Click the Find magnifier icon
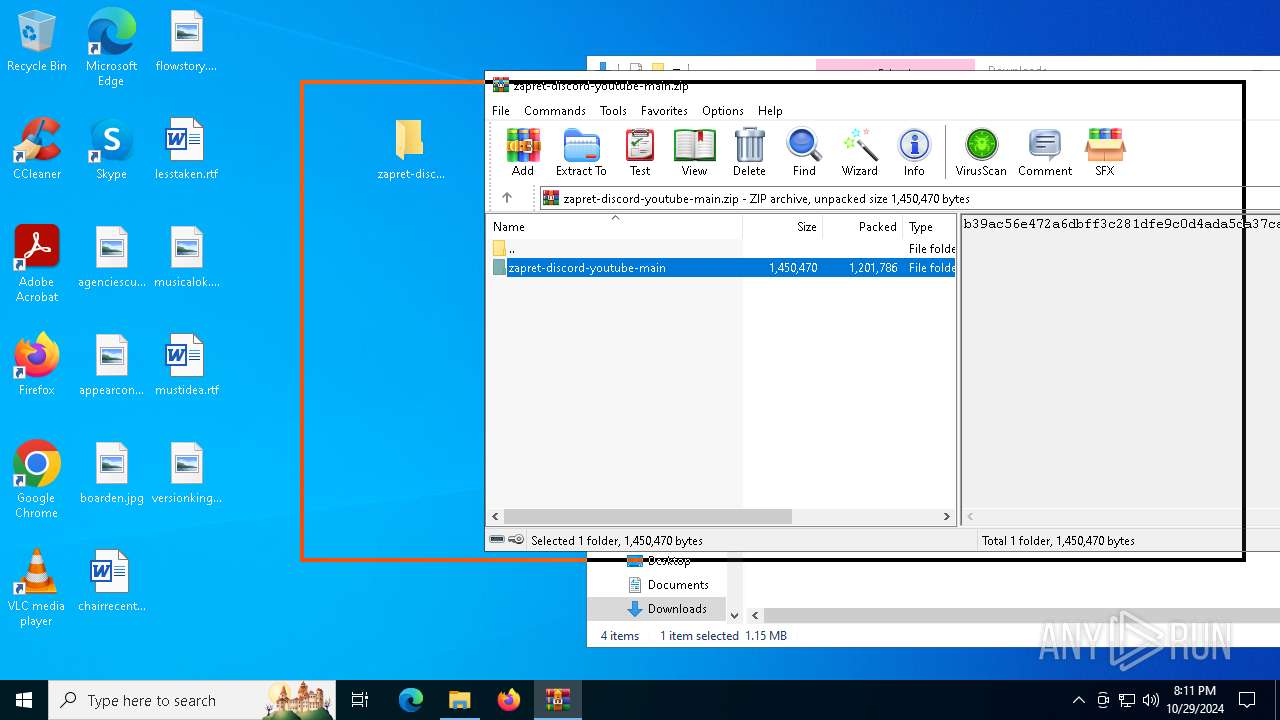This screenshot has height=720, width=1280. tap(804, 152)
